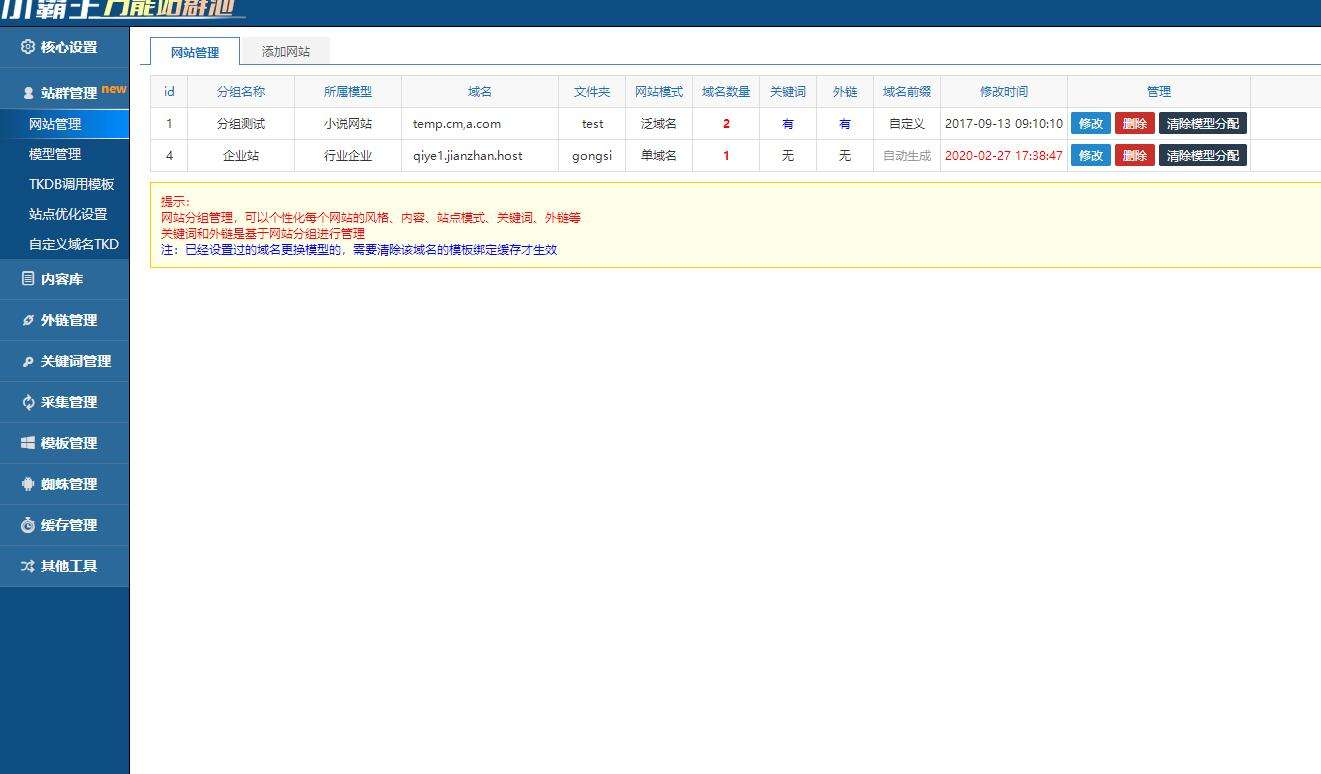Click the key icon beside 关键词管理
The image size is (1321, 774).
point(28,361)
